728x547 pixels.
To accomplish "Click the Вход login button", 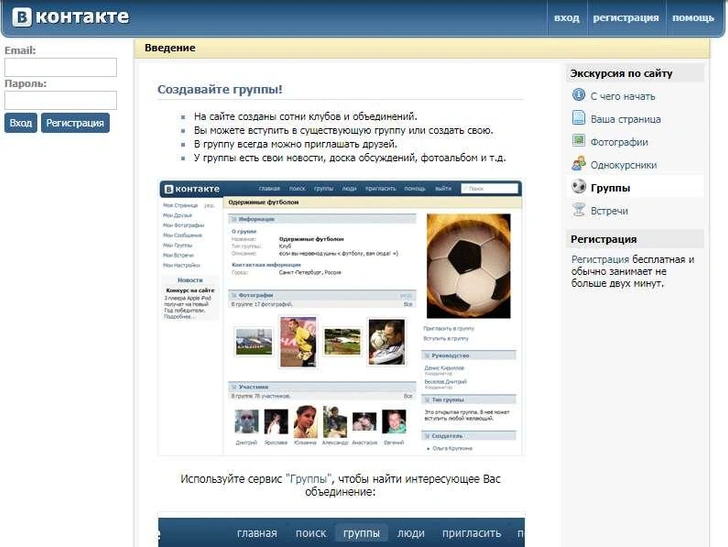I will point(21,123).
